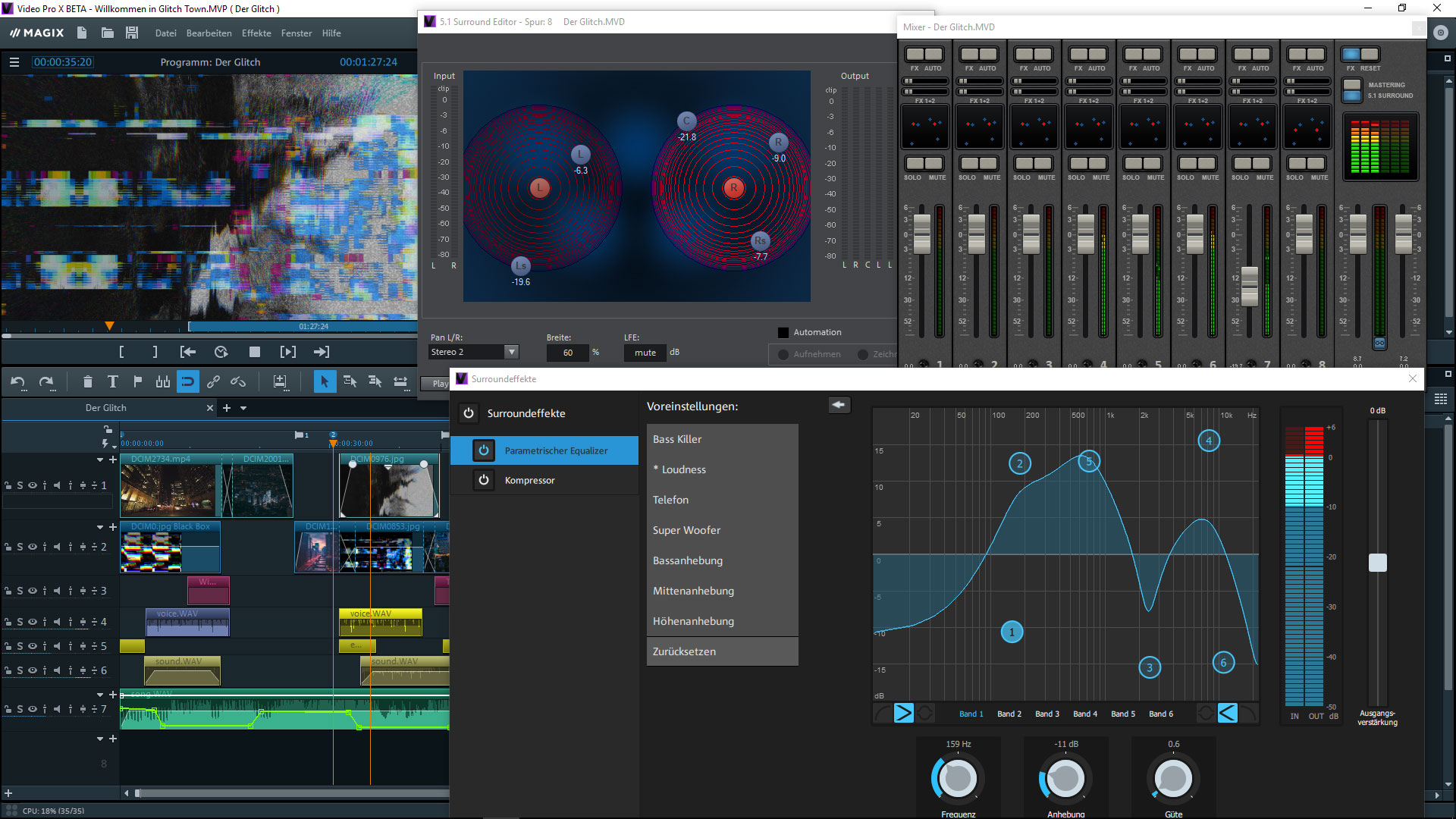Switch to the Band 3 tab
This screenshot has height=819, width=1456.
pyautogui.click(x=1046, y=714)
